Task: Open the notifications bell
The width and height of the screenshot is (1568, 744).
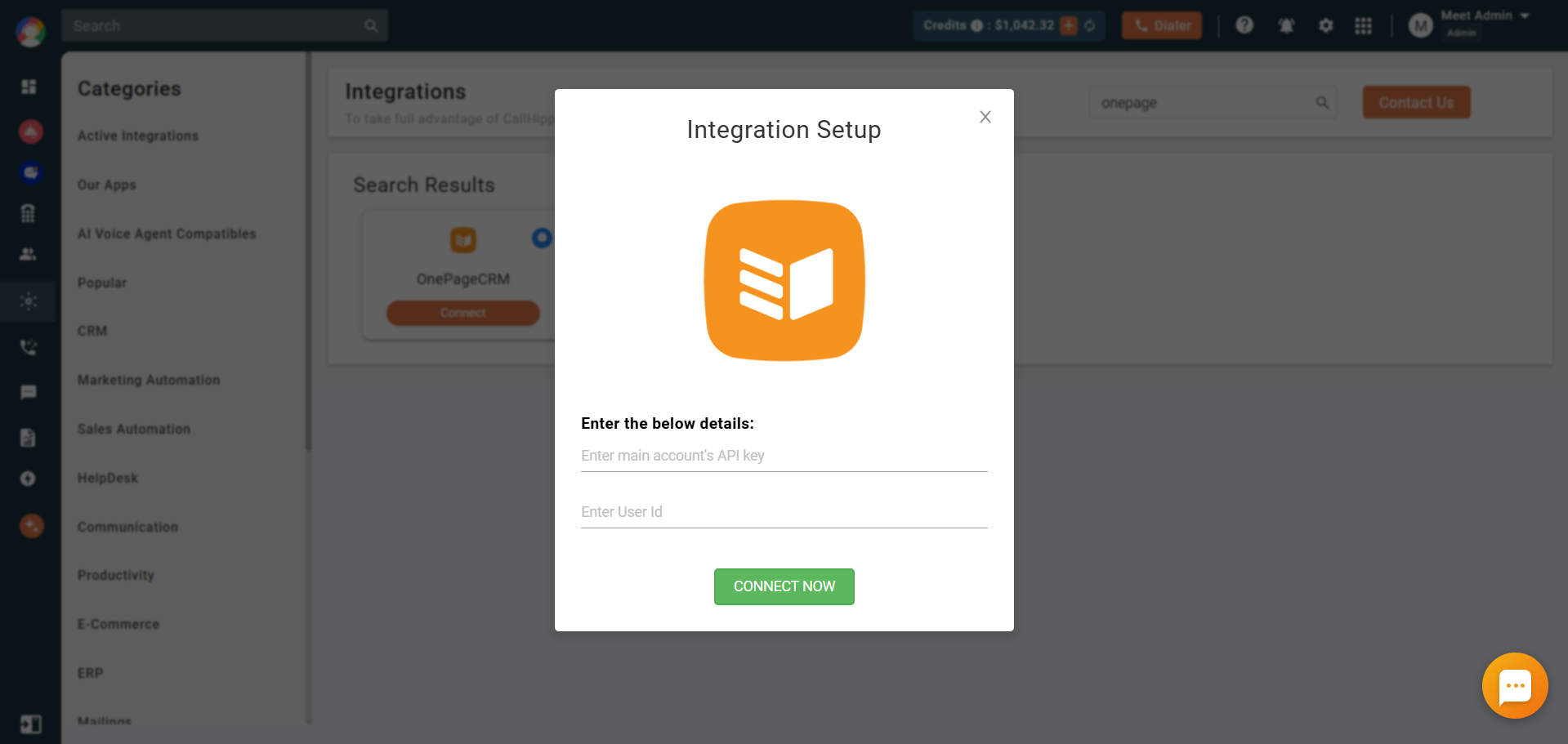Action: pyautogui.click(x=1286, y=25)
